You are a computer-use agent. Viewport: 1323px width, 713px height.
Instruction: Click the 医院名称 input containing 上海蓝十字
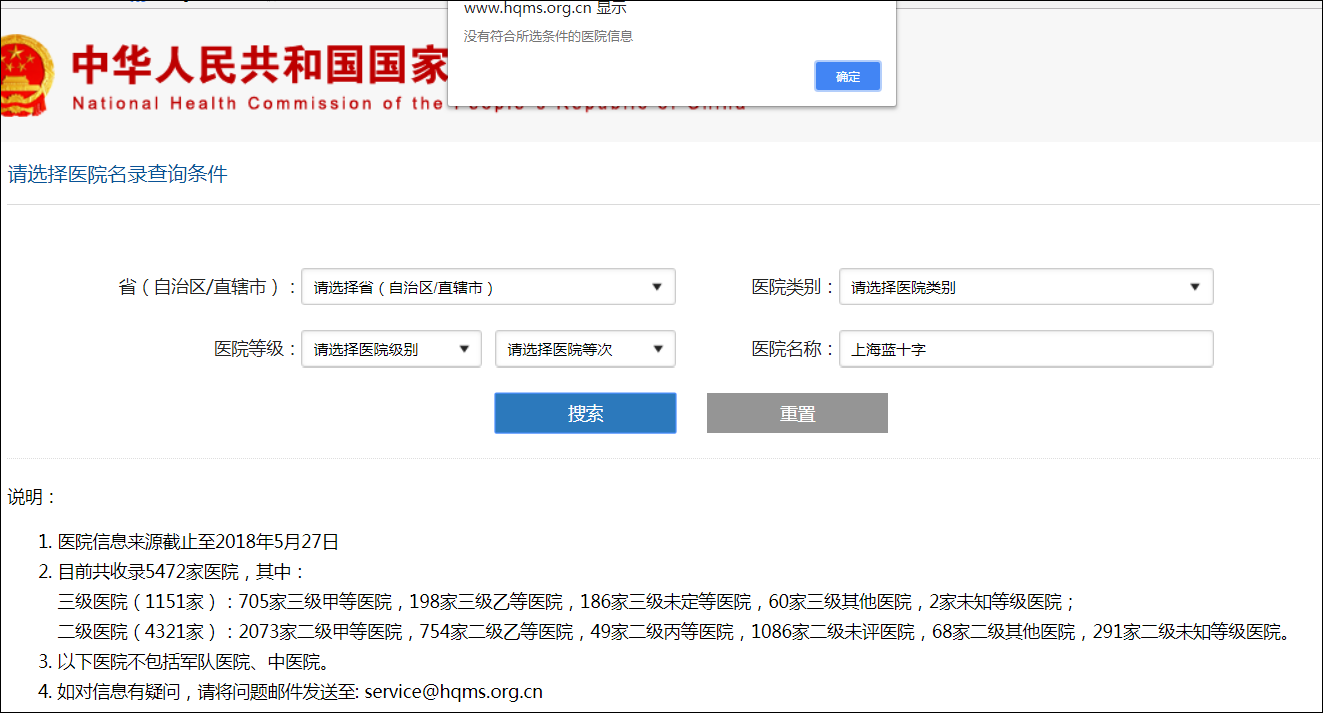pos(1026,348)
